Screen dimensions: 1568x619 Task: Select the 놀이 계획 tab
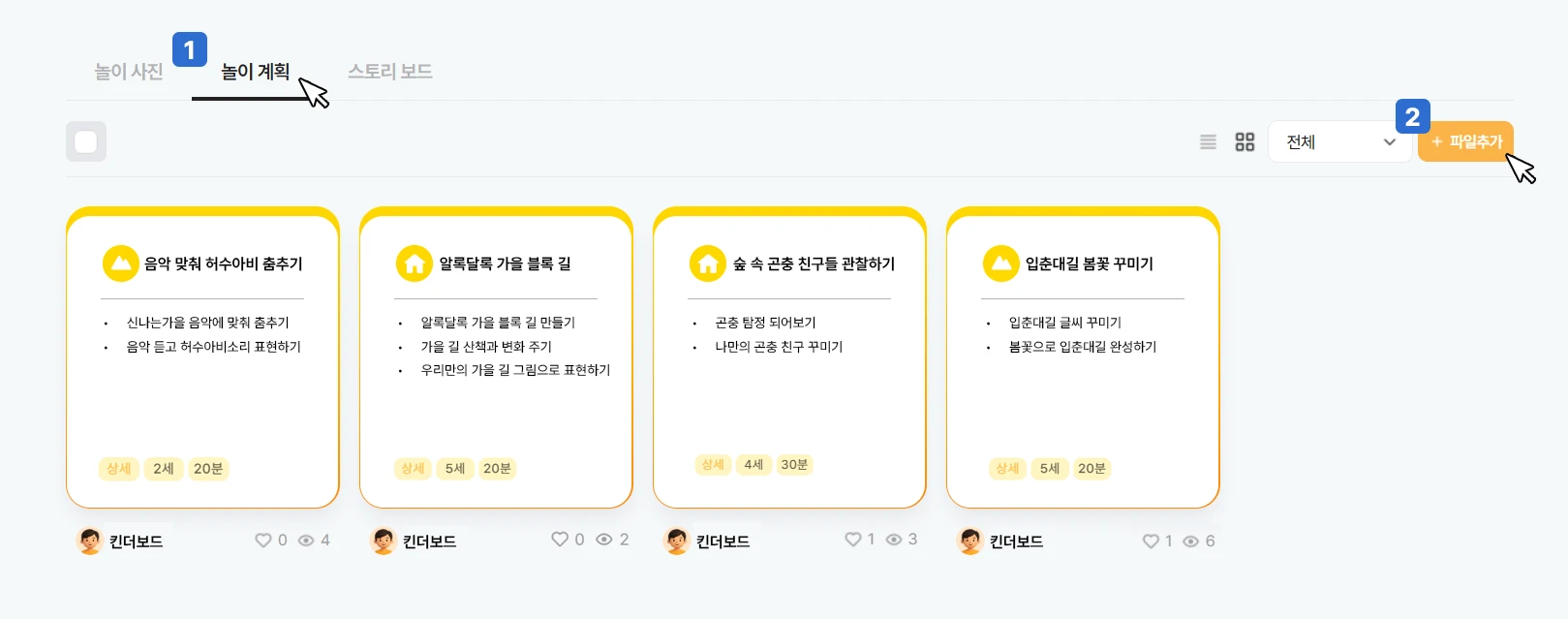[x=255, y=72]
